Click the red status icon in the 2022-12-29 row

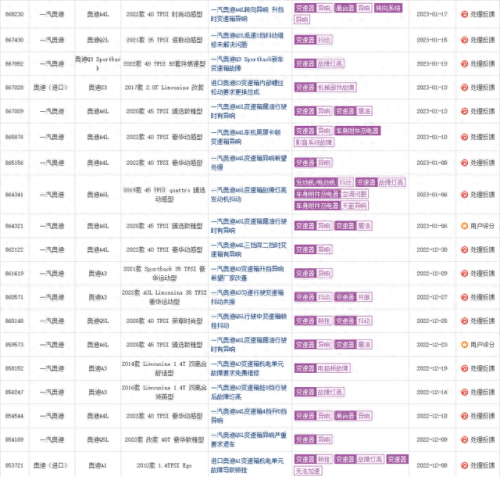tap(464, 273)
